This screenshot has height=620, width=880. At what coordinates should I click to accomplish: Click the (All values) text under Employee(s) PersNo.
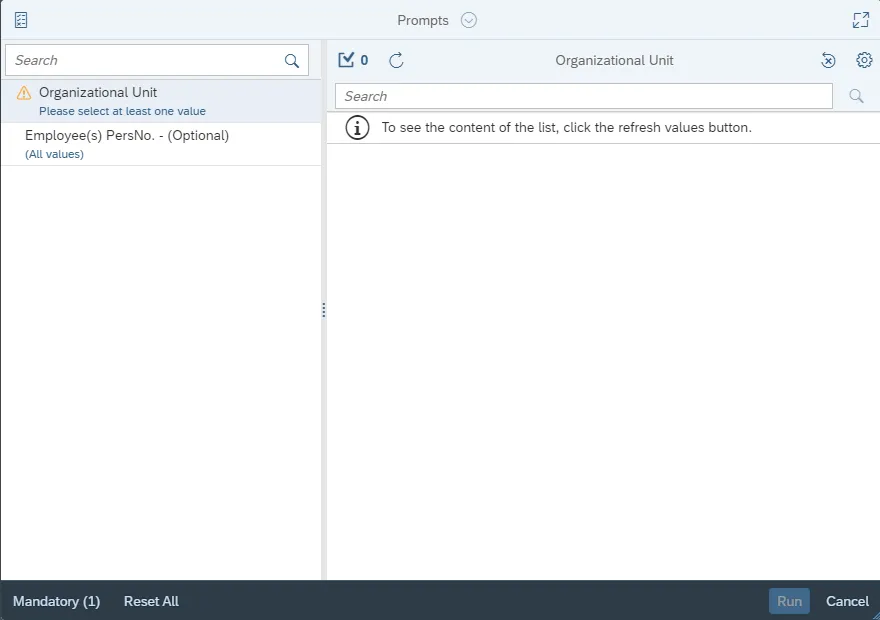click(x=54, y=155)
